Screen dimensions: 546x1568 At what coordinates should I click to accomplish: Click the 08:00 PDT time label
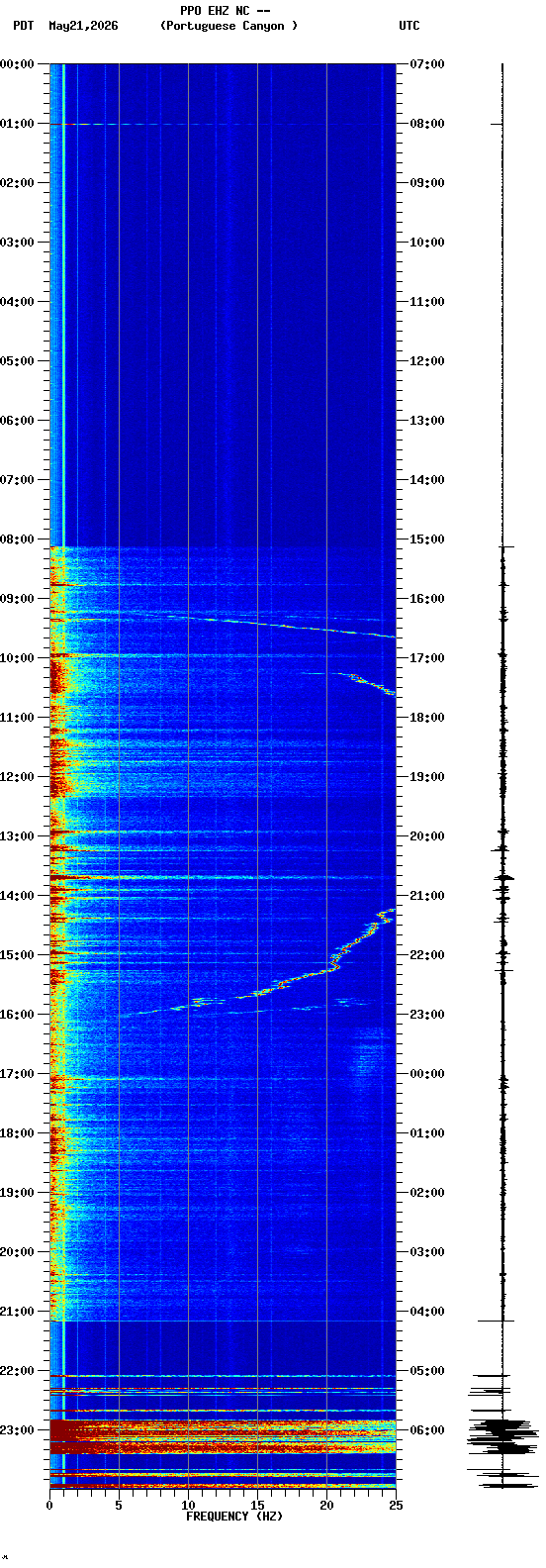(x=19, y=539)
